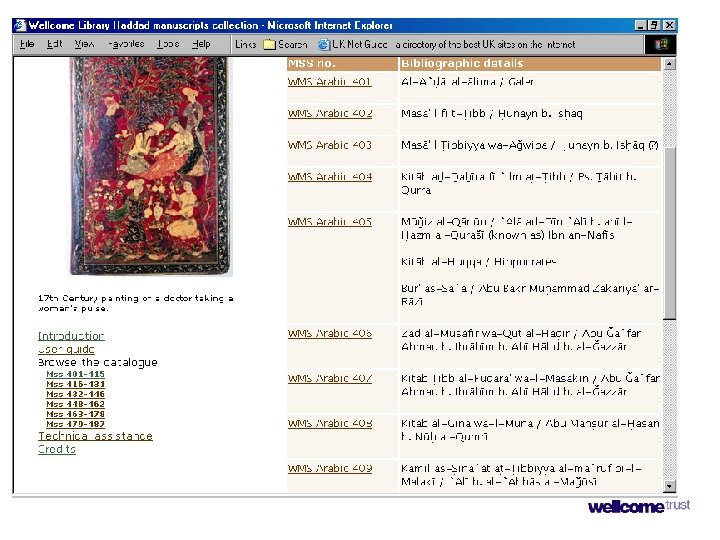Open the Edit menu

pos(55,44)
